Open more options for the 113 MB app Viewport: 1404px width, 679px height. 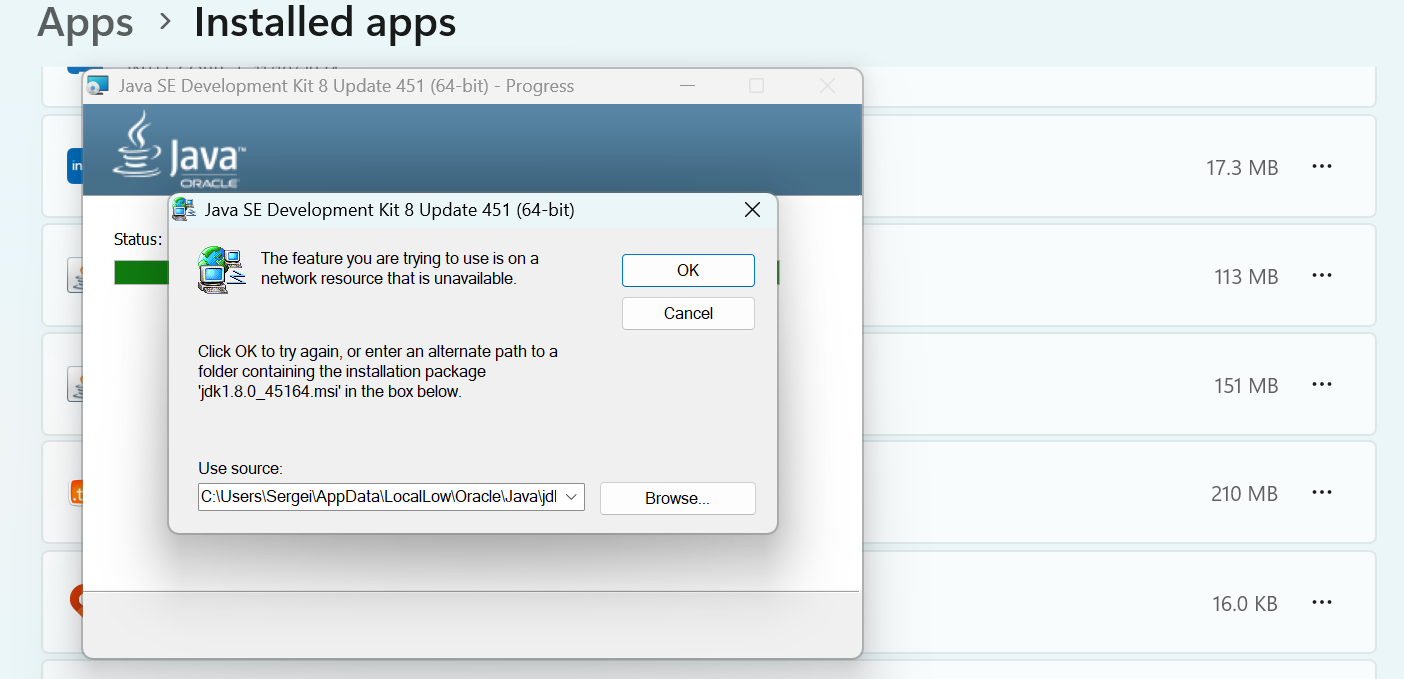1322,276
